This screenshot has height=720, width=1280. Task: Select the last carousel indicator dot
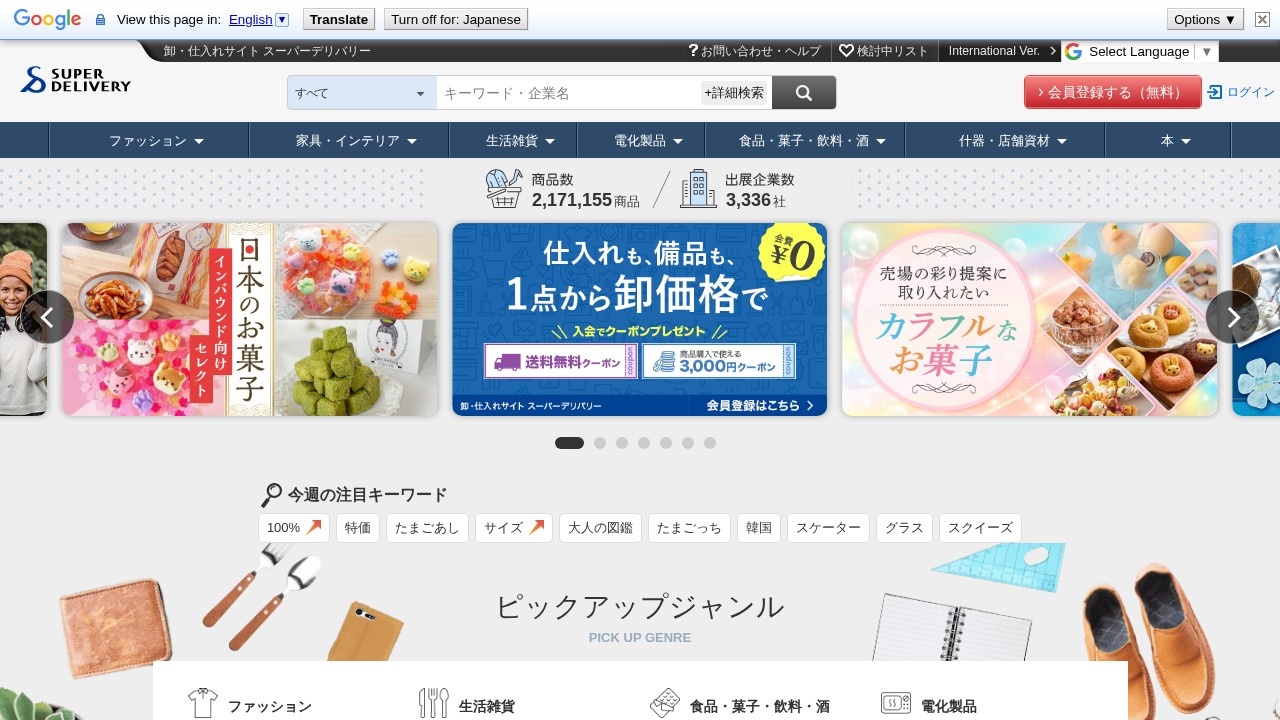710,443
